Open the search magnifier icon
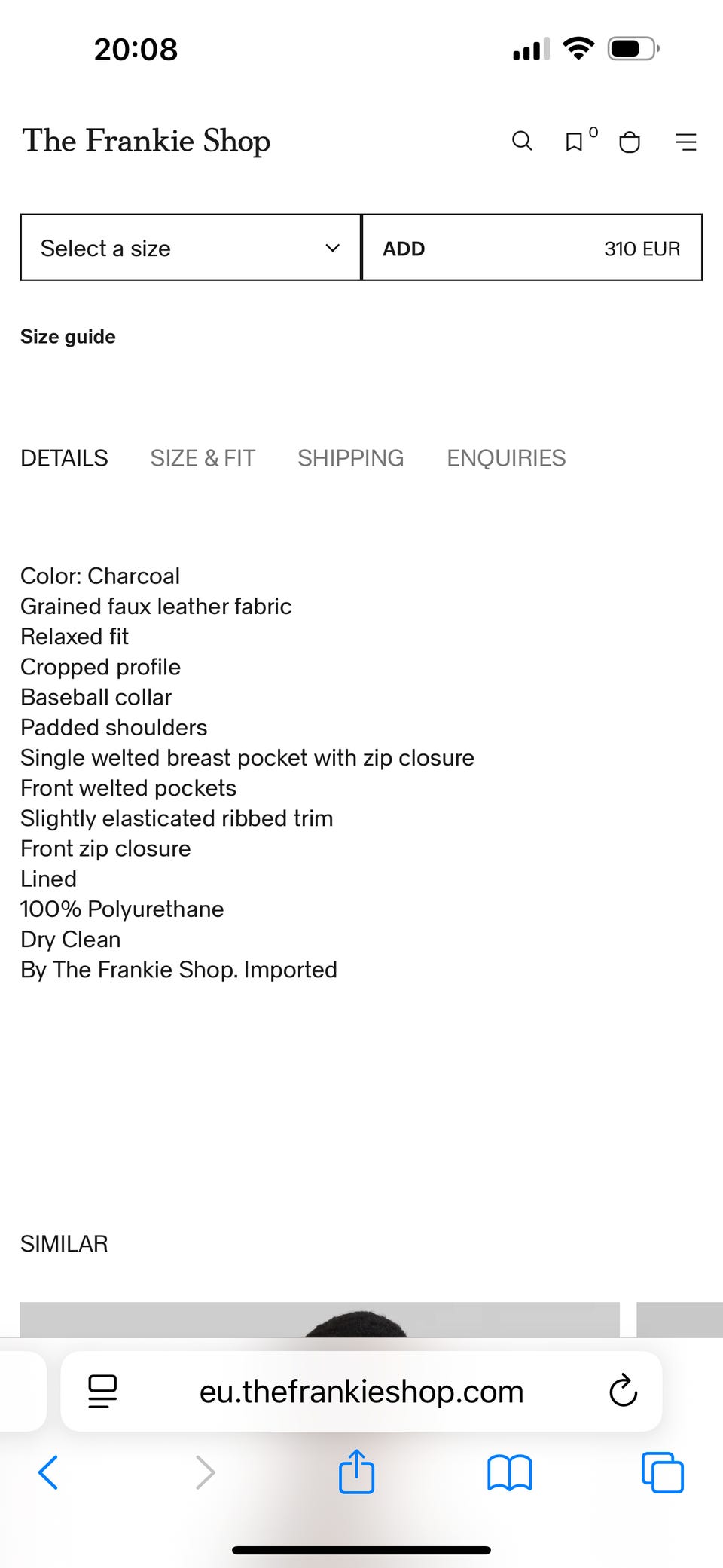This screenshot has height=1568, width=723. click(522, 141)
